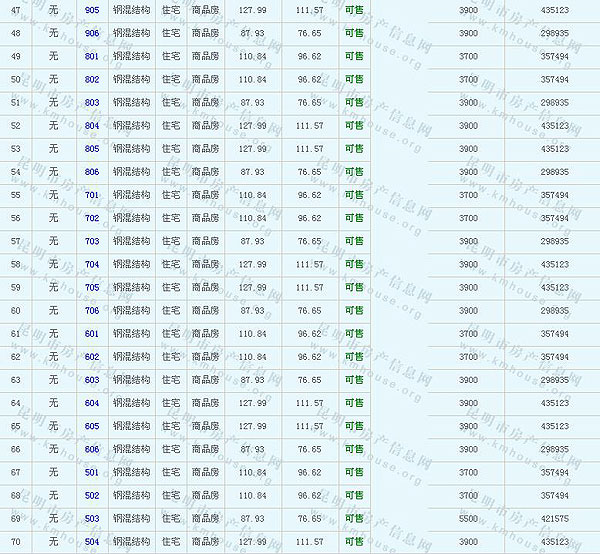Select room 603 link
The width and height of the screenshot is (600, 554).
click(92, 380)
